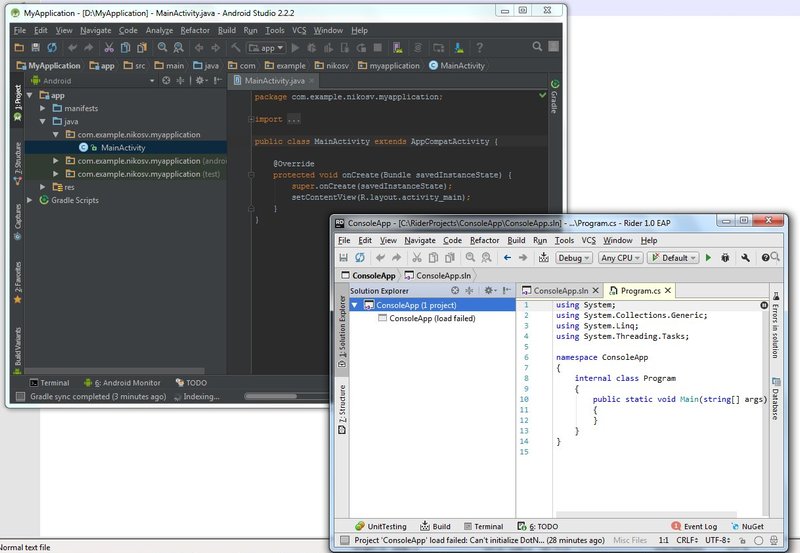800x553 pixels.
Task: Click horizontal scrollbar under Android project tree
Action: (114, 371)
